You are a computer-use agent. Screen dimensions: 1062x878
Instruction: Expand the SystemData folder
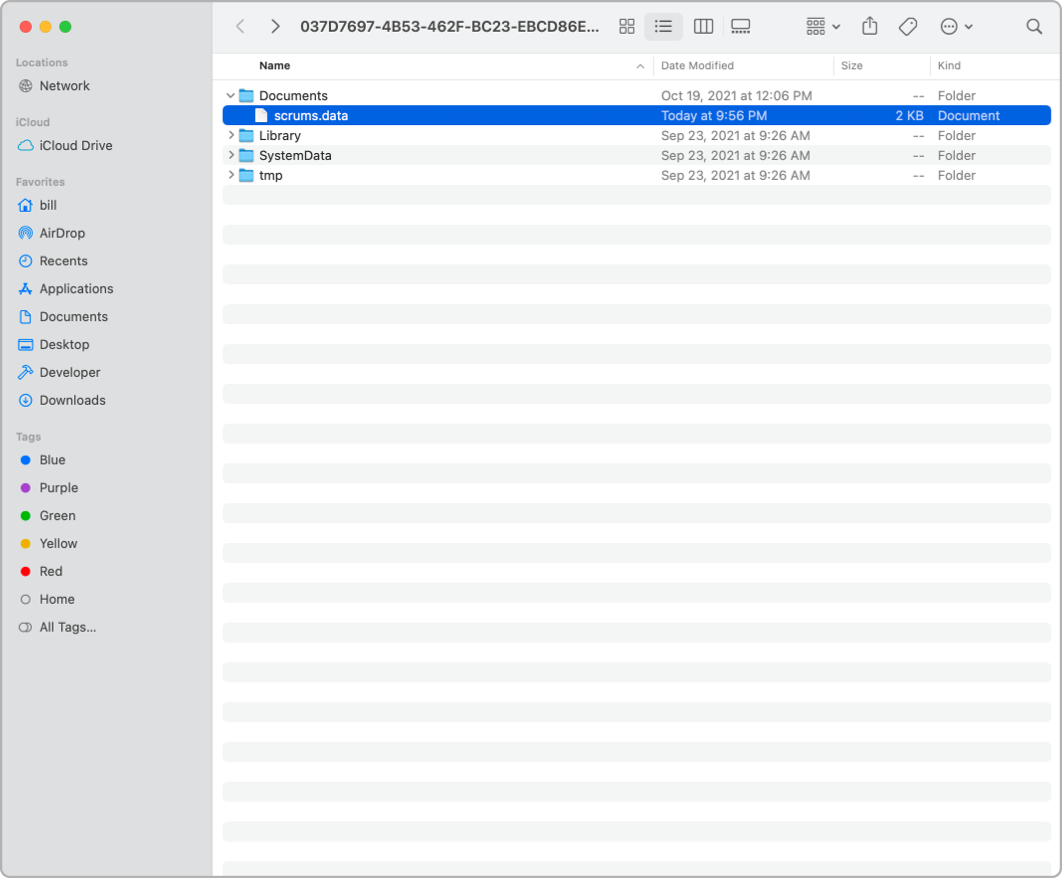231,156
